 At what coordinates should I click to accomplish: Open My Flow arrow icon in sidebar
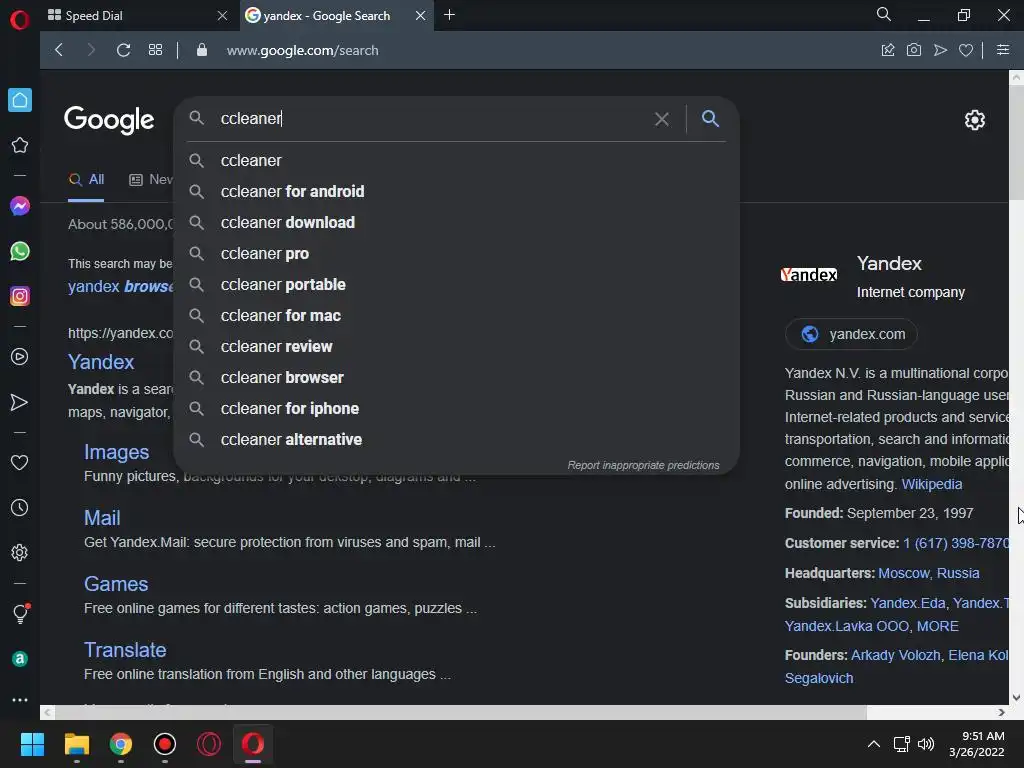coord(20,402)
